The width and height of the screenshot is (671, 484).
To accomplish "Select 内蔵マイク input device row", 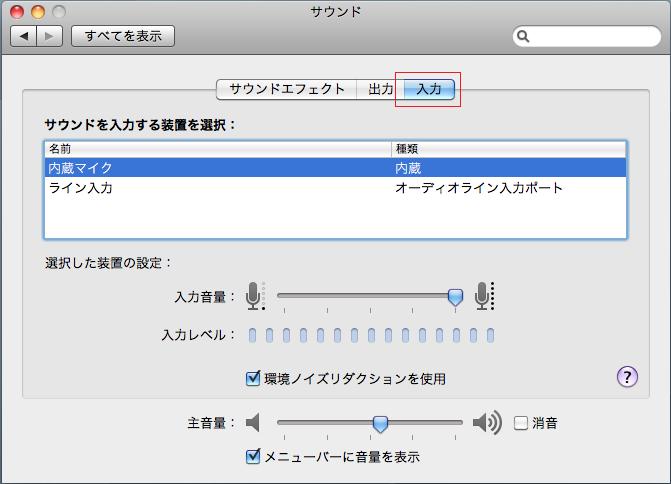I will [80, 168].
